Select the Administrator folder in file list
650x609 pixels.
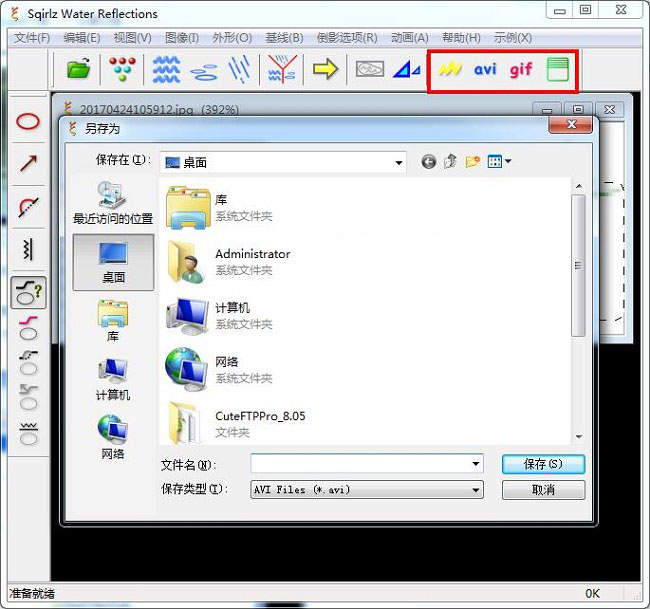point(228,262)
